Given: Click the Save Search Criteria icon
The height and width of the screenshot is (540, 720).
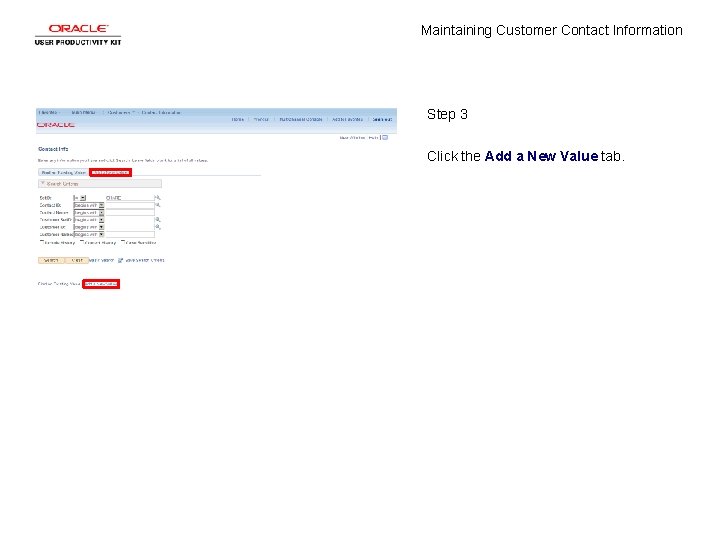Looking at the screenshot, I should click(120, 260).
